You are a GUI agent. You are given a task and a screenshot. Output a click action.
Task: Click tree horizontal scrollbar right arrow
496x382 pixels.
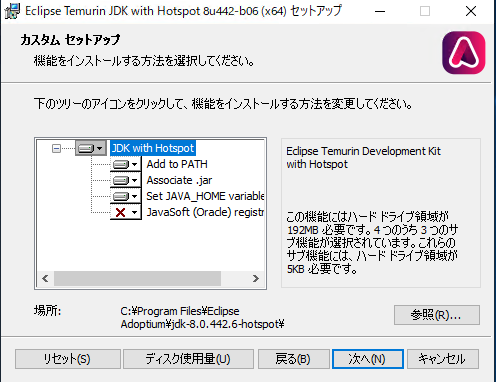(x=256, y=278)
